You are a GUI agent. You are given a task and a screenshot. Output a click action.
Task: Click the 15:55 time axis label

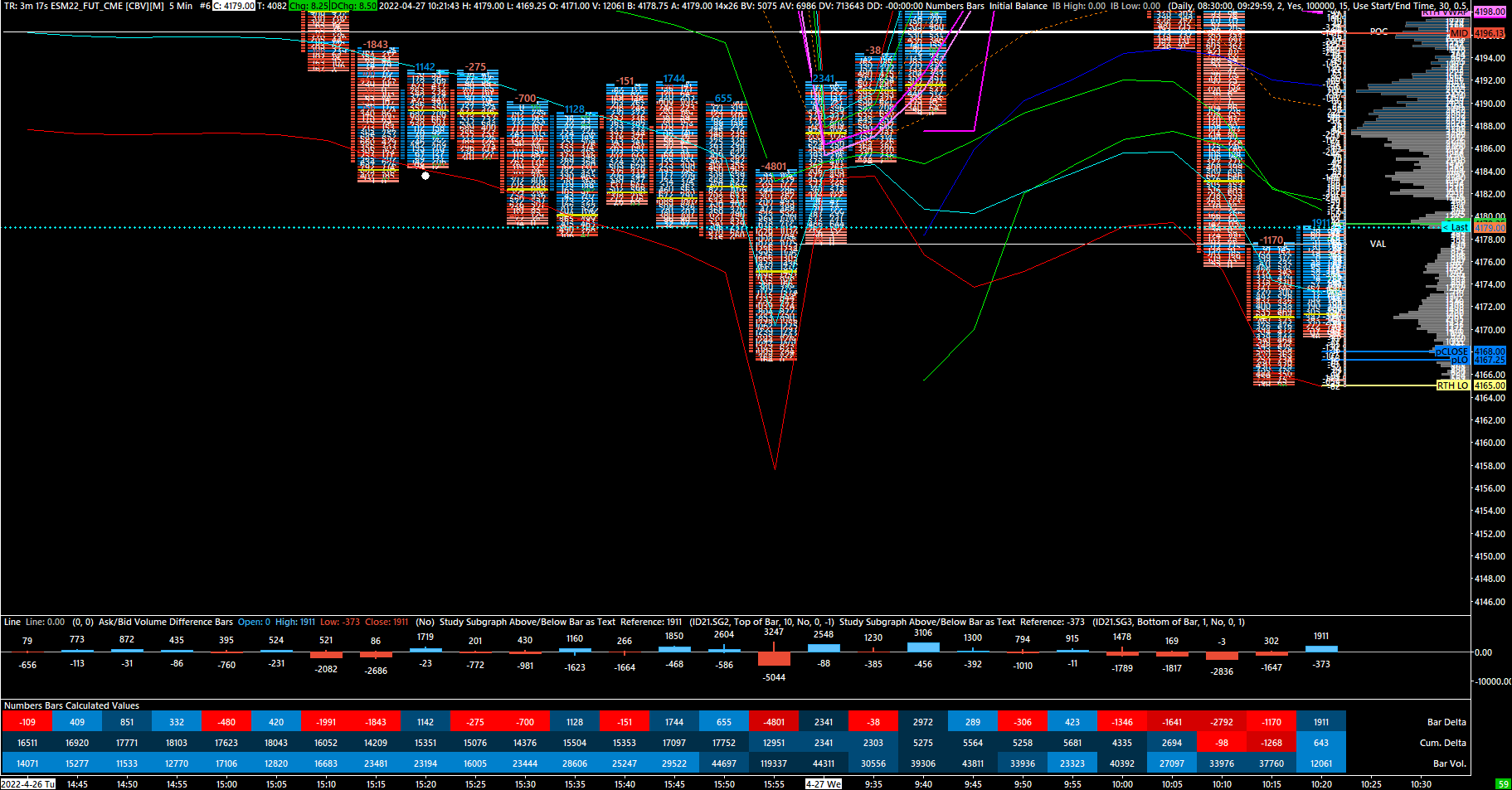774,784
